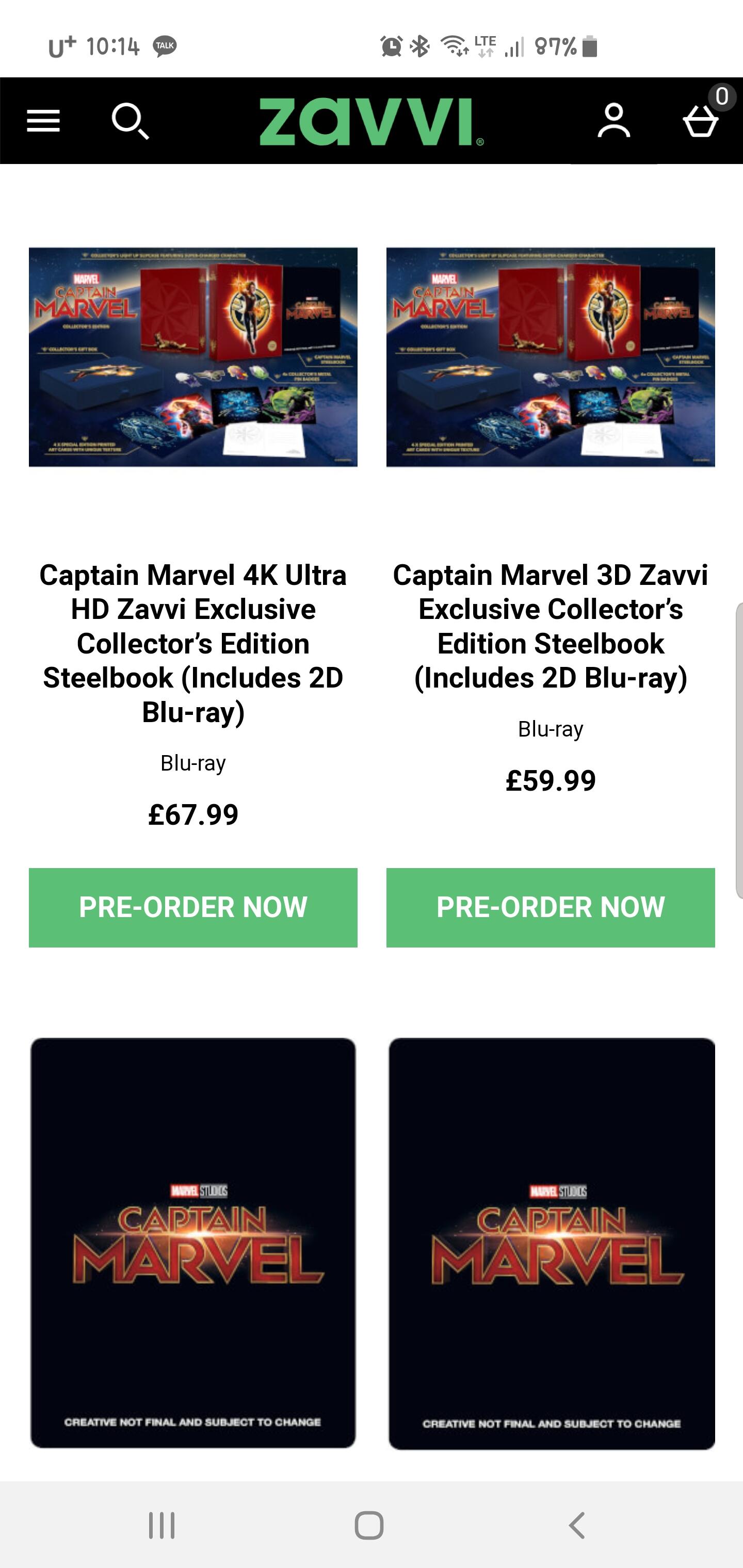Tap the KakaoTalk notification icon
The image size is (743, 1568).
coord(165,46)
